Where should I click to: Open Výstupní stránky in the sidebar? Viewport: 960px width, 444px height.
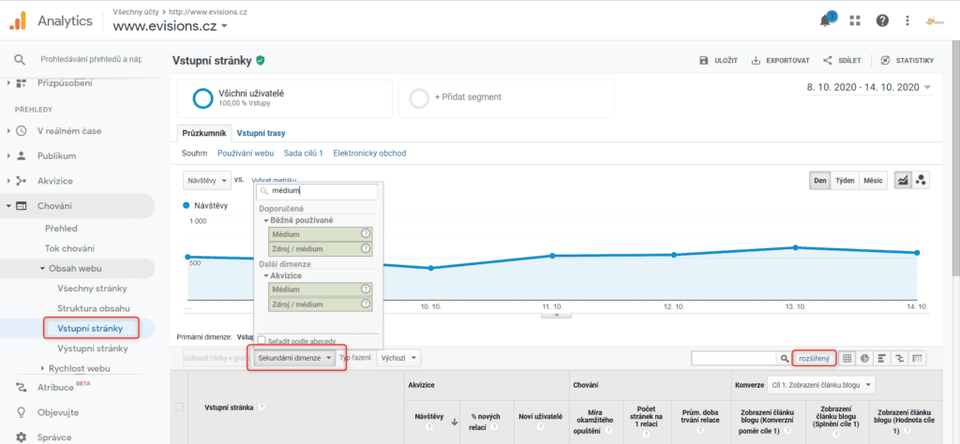[x=92, y=348]
